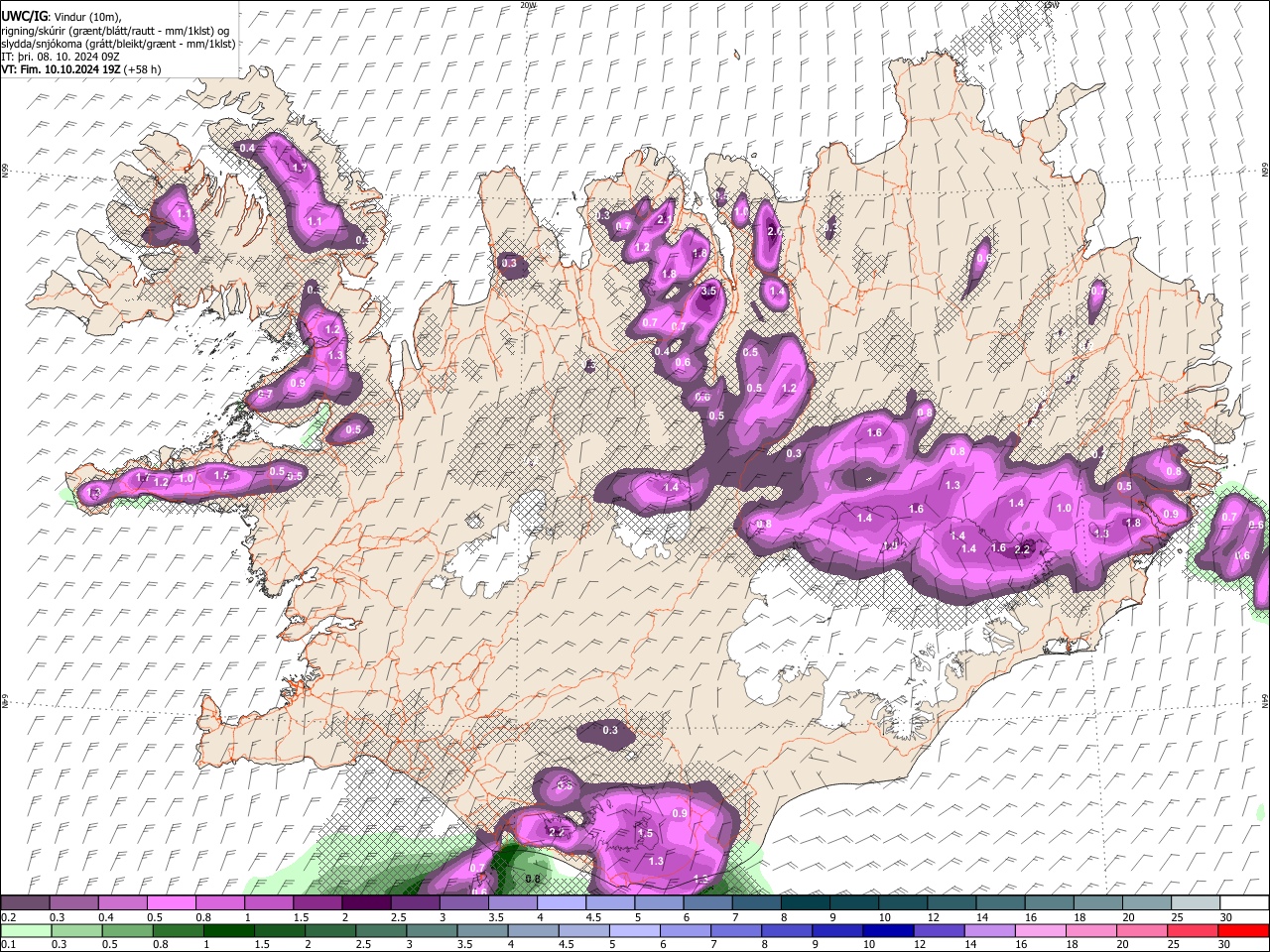Screen dimensions: 1270x952
Task: Select the '66N' latitude label on the right edge
Action: click(1265, 172)
